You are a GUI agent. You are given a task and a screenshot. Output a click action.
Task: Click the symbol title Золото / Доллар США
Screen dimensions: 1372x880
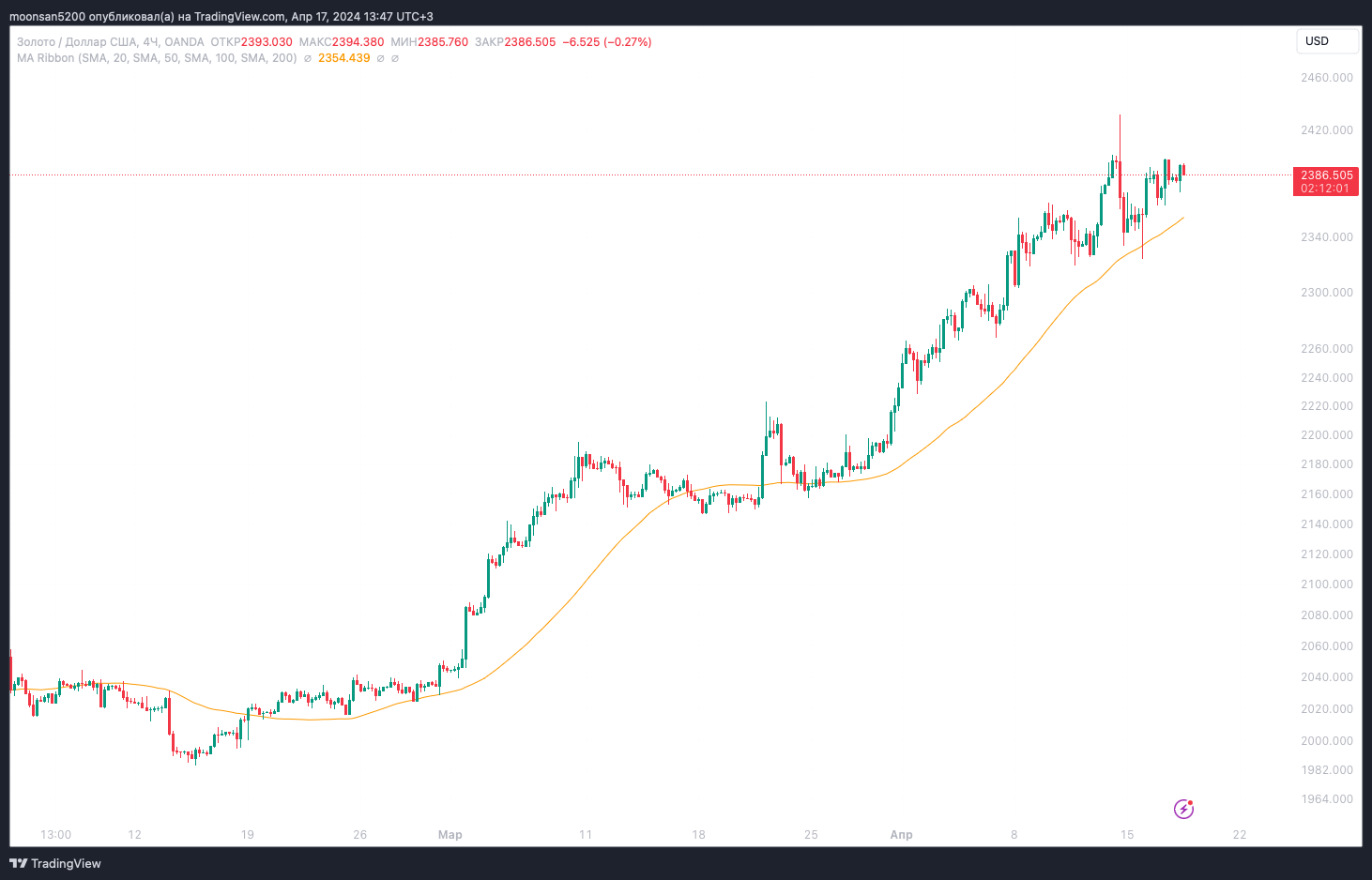pyautogui.click(x=77, y=42)
